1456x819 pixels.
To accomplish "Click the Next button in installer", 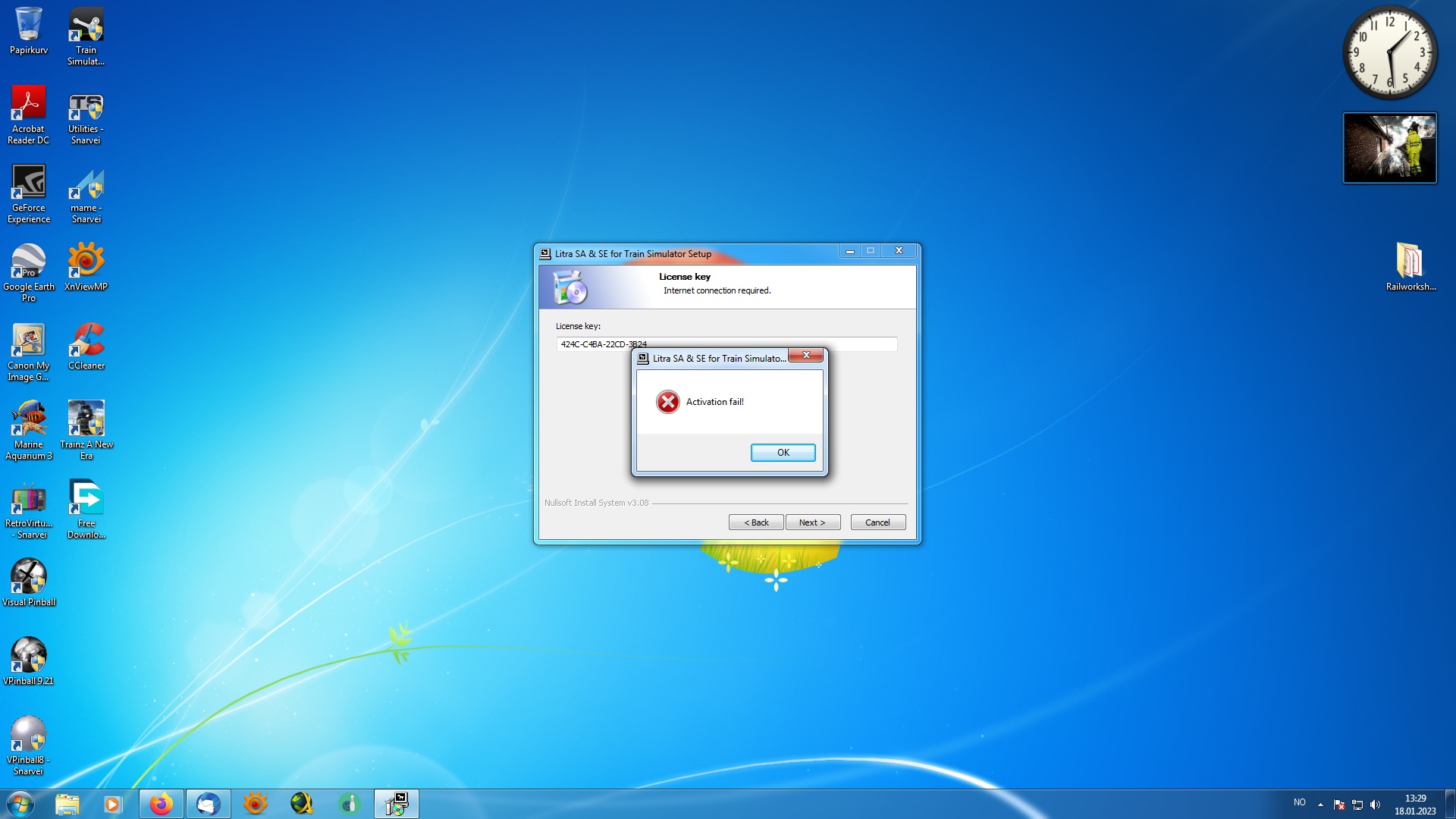I will coord(812,522).
